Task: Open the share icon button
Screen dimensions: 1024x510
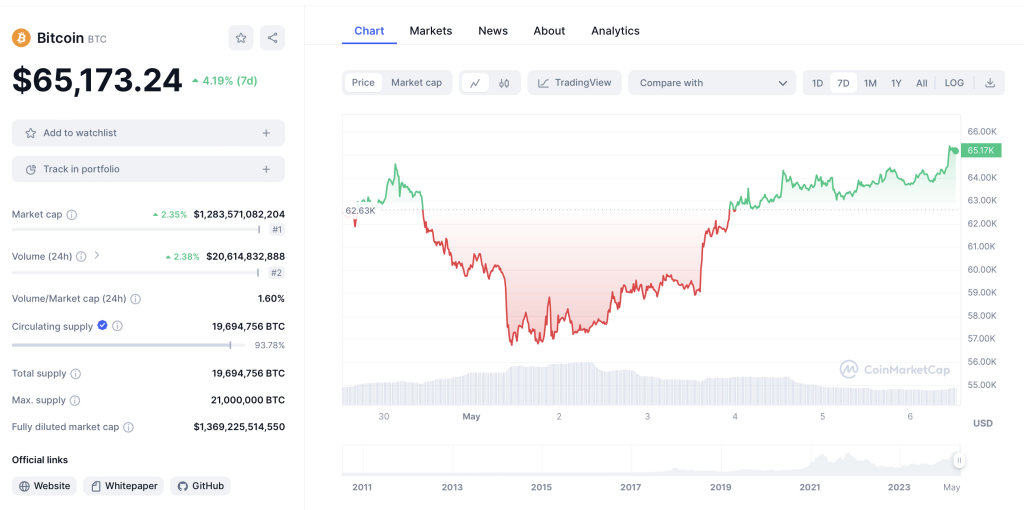Action: coord(272,38)
